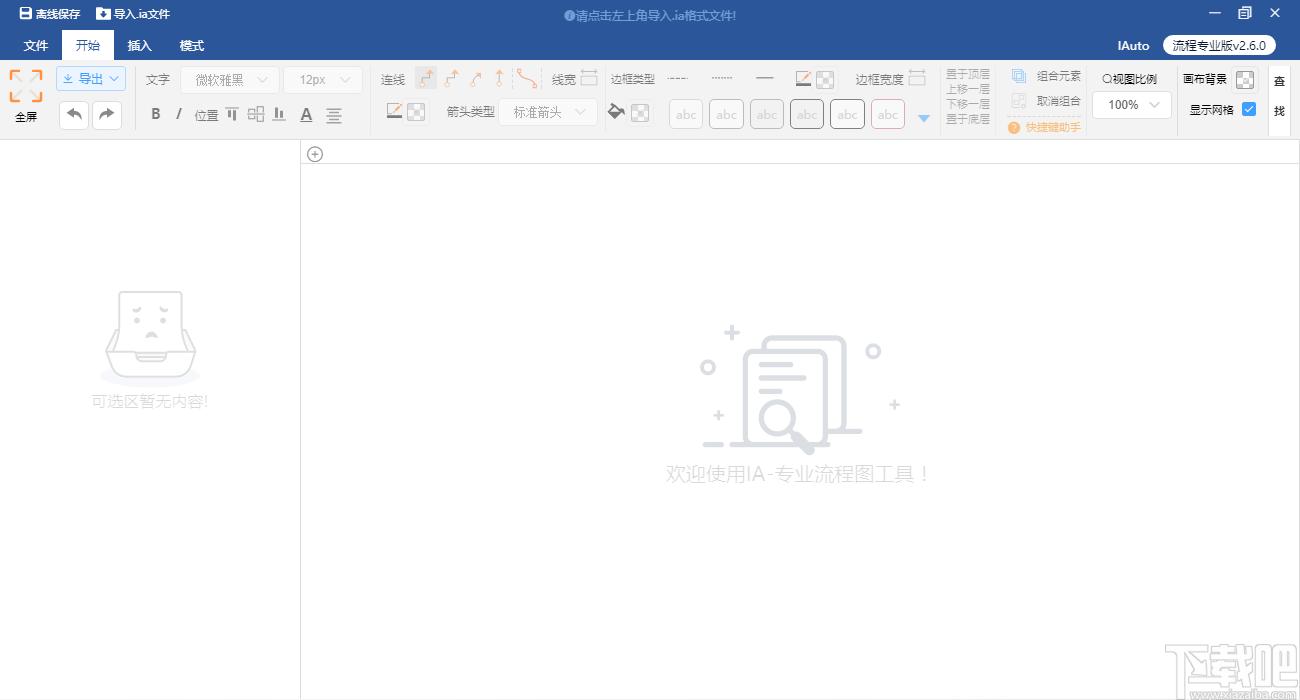This screenshot has width=1300, height=700.
Task: Apply the fifth abc shape style preset
Action: pos(848,114)
